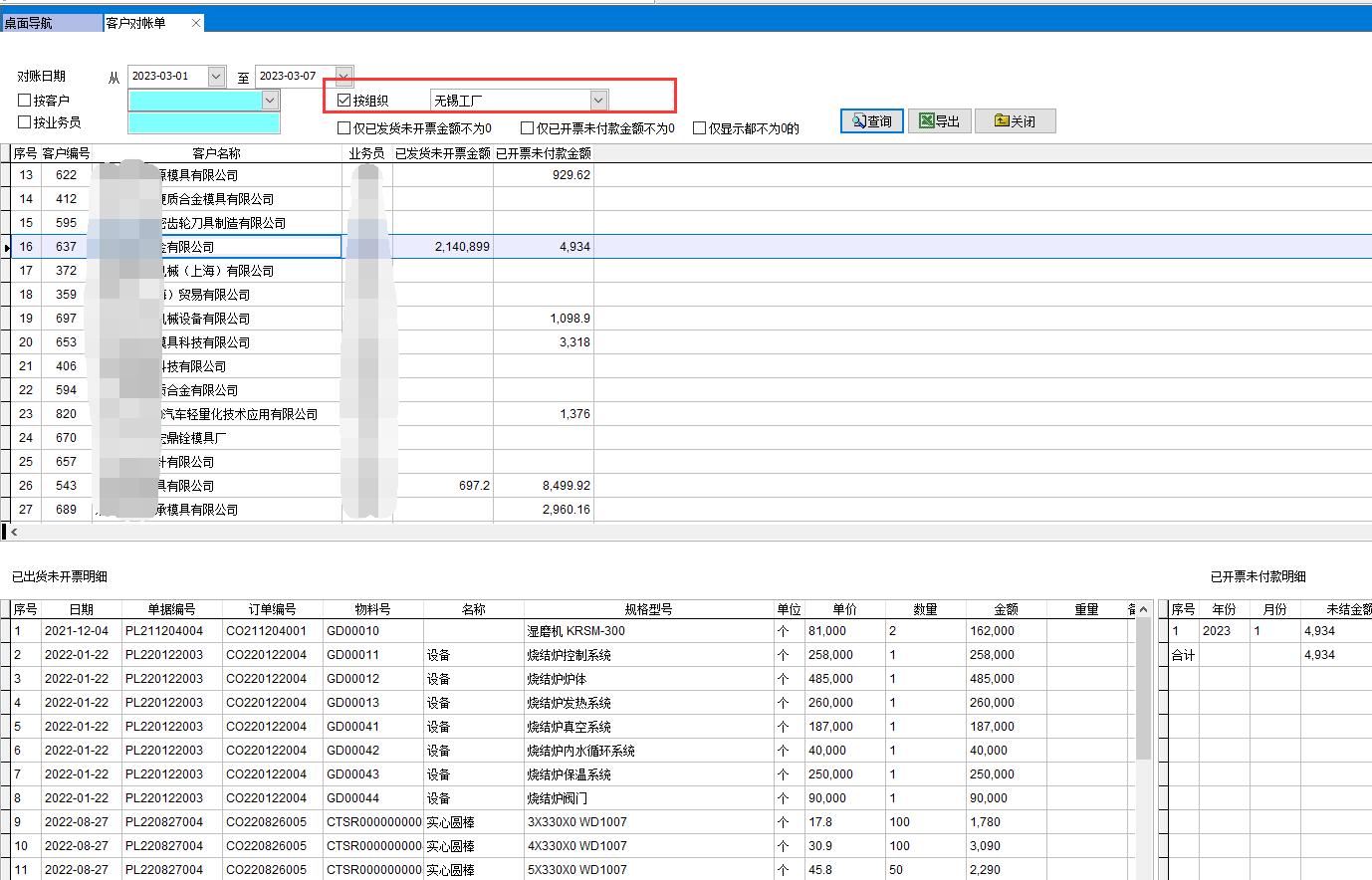
Task: Click the cyan 按业务员 input field
Action: tap(203, 122)
